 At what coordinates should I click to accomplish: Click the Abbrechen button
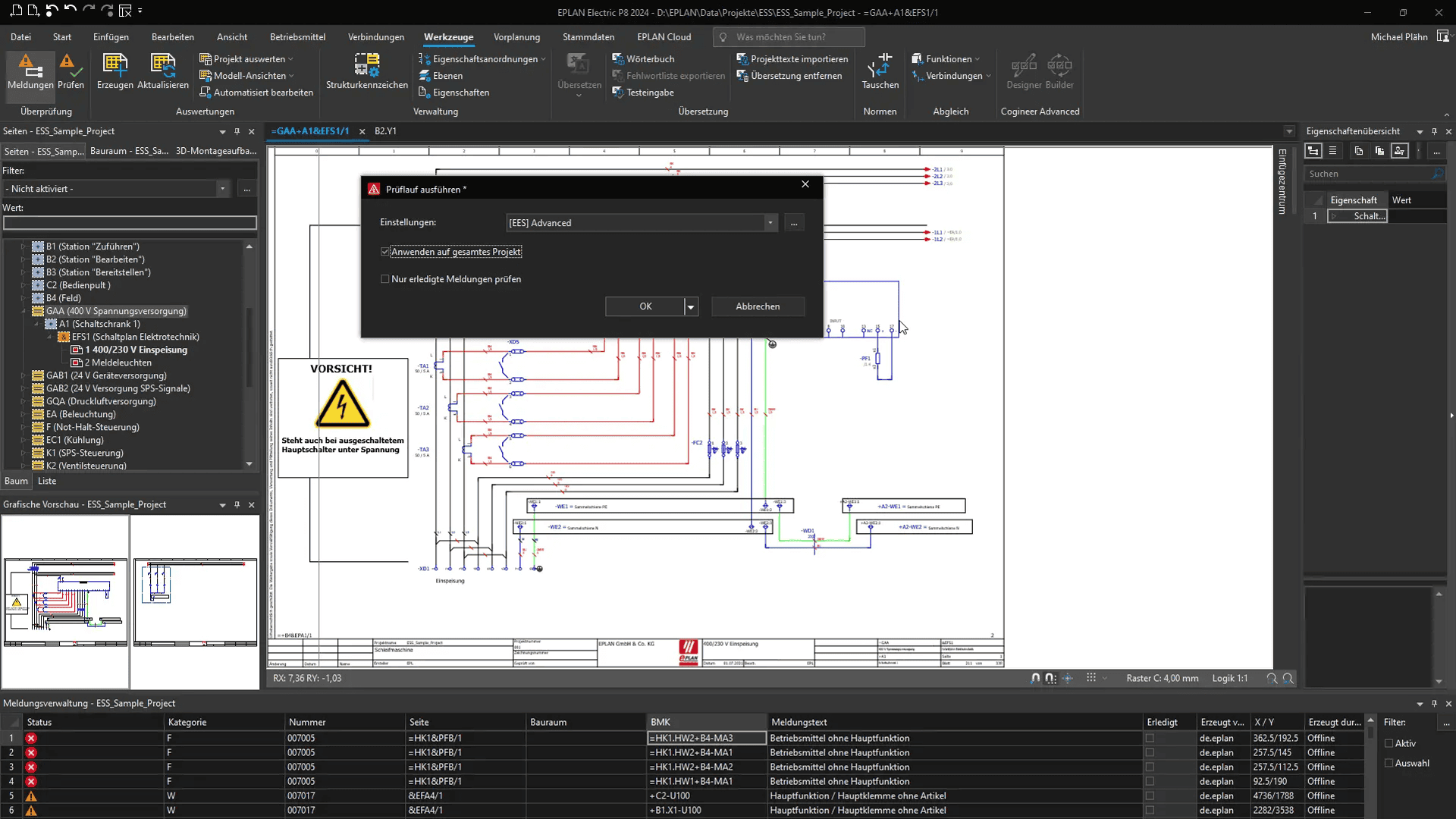click(757, 306)
